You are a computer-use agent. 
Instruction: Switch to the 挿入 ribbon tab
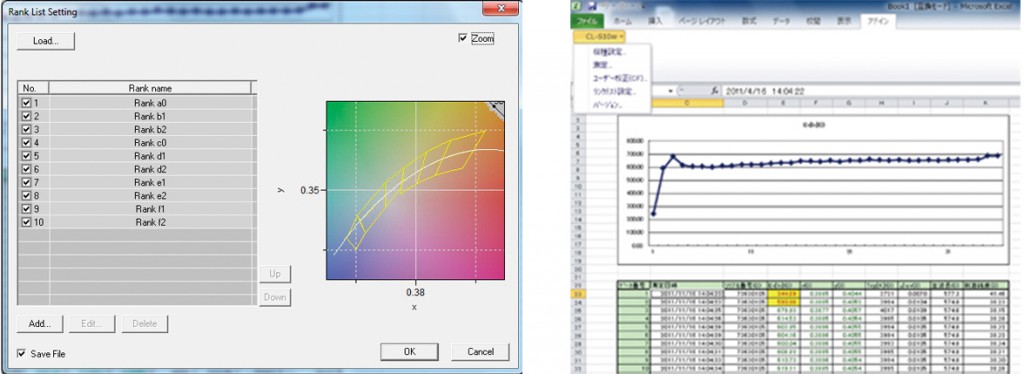pyautogui.click(x=656, y=21)
